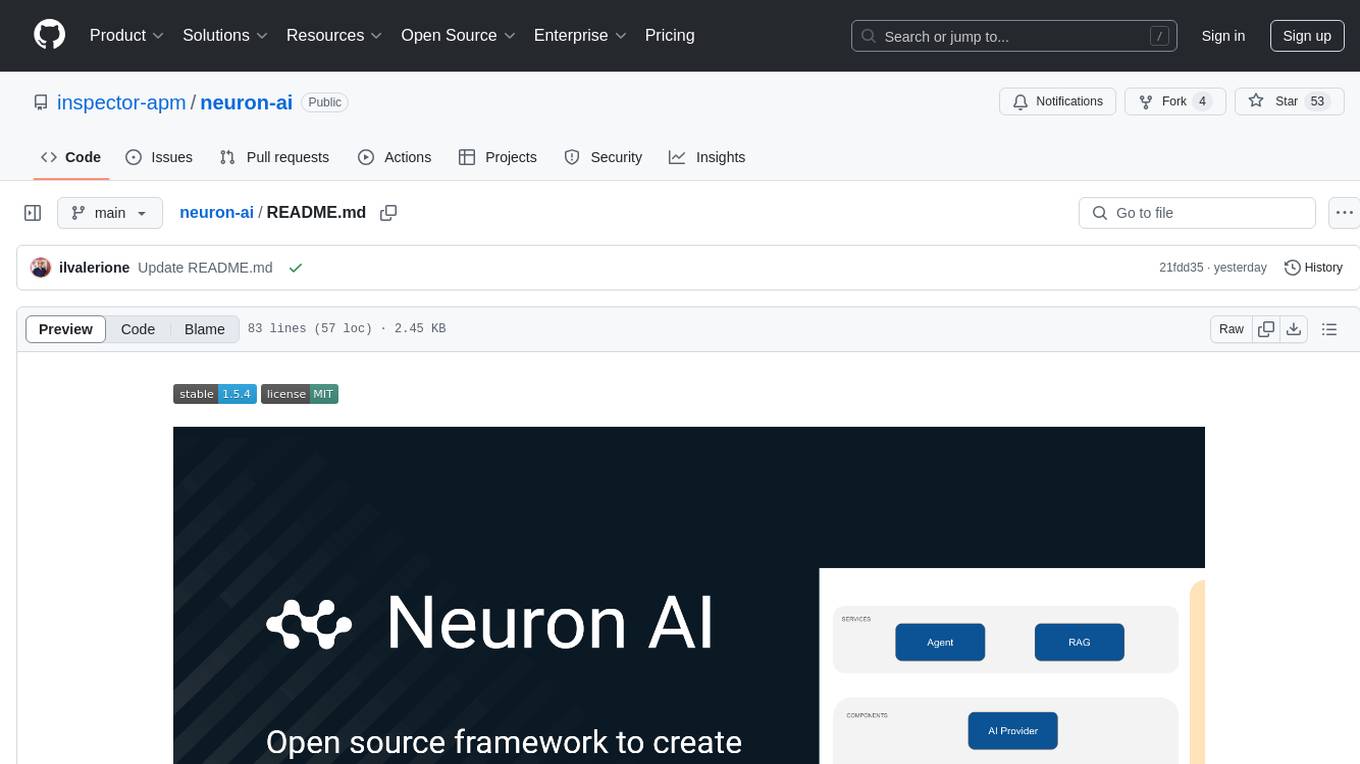Open the file History

click(1313, 268)
